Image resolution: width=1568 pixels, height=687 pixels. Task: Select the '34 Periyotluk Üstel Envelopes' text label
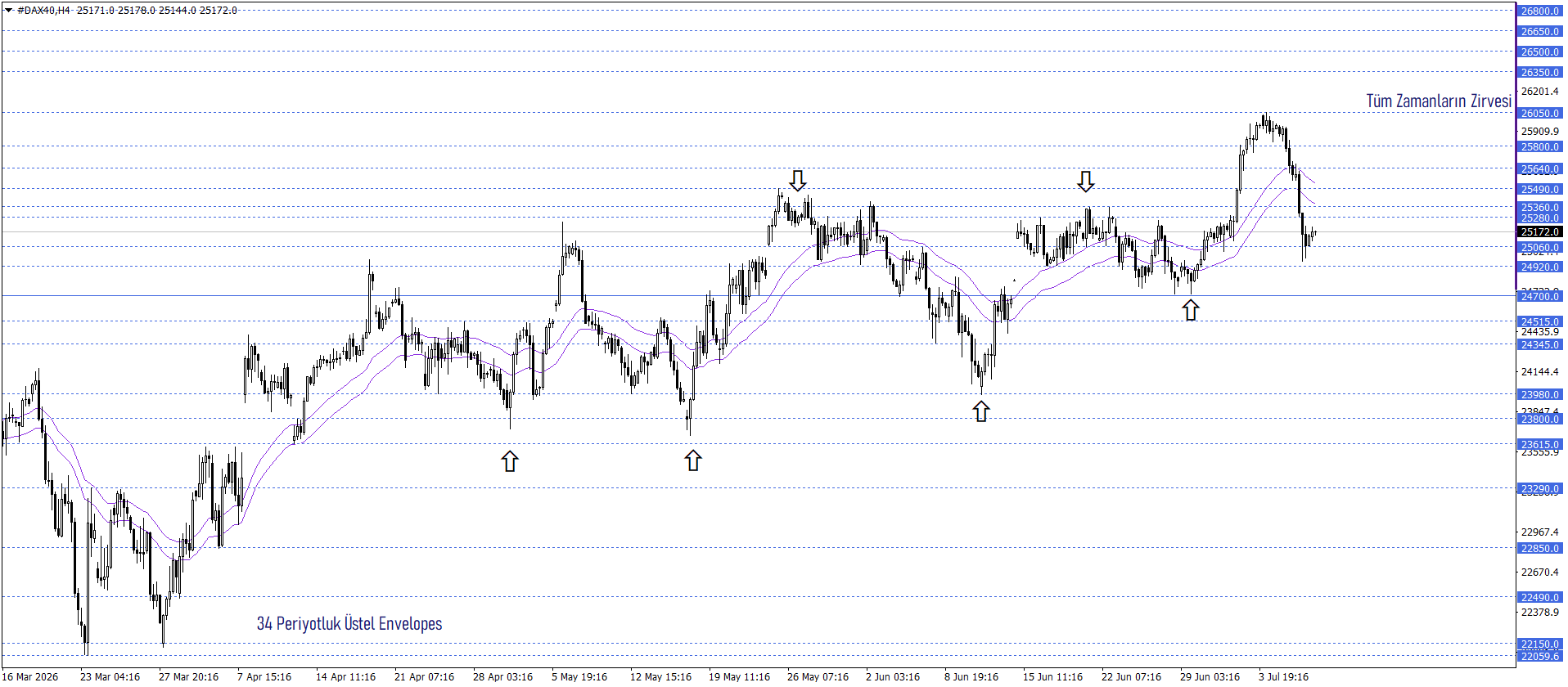click(349, 623)
